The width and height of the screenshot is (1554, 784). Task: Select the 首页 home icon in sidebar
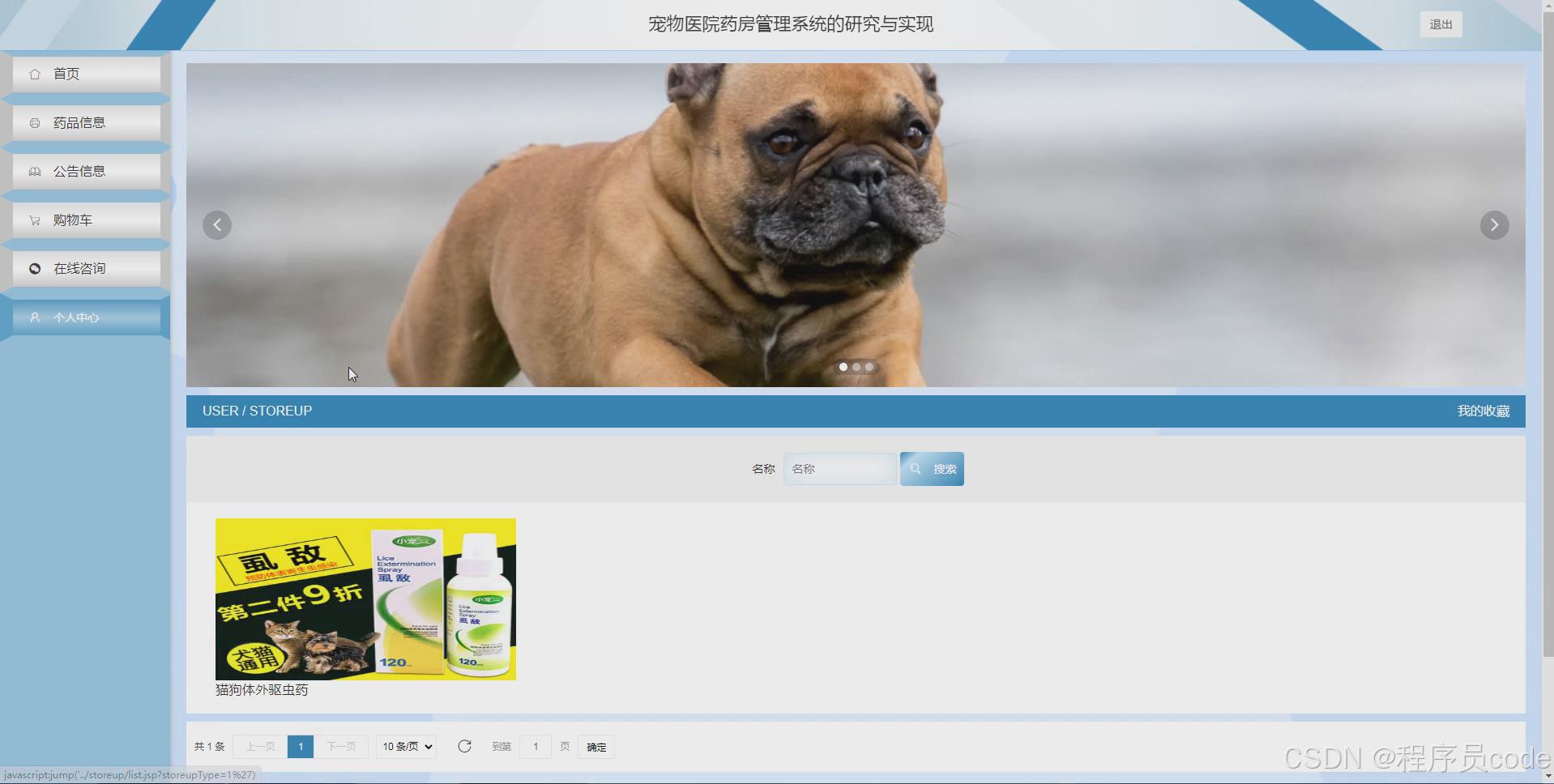34,74
